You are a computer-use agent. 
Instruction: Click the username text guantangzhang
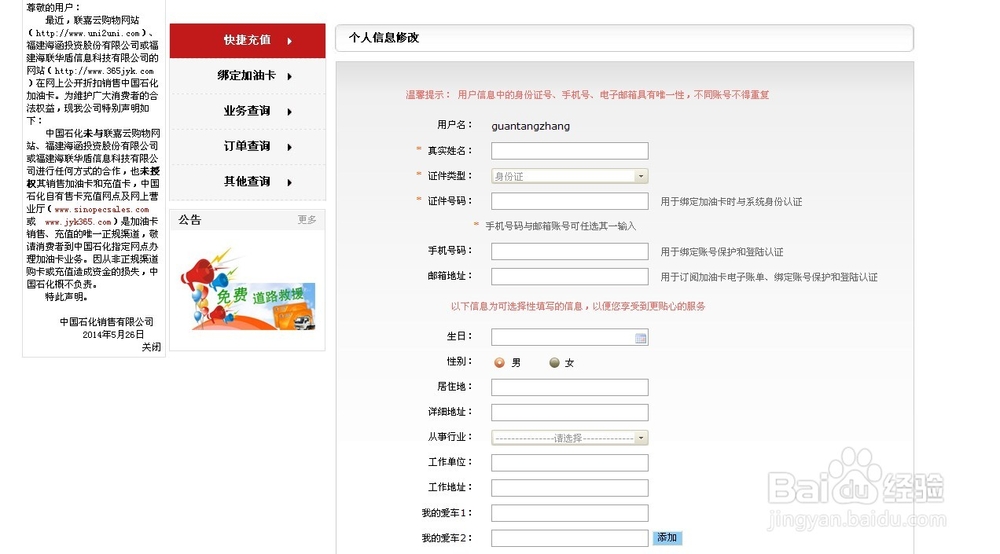point(531,126)
